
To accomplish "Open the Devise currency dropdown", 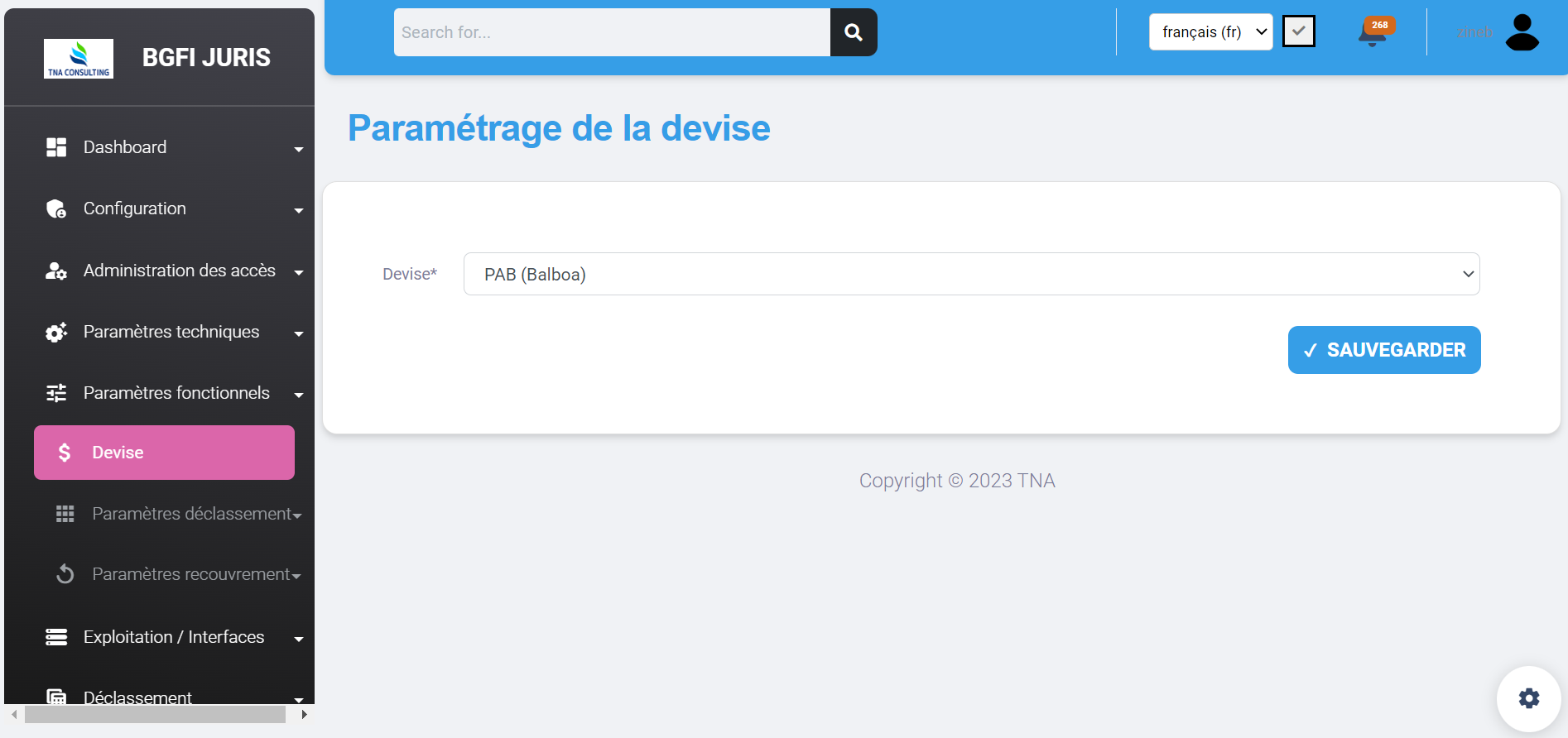I will [x=971, y=274].
